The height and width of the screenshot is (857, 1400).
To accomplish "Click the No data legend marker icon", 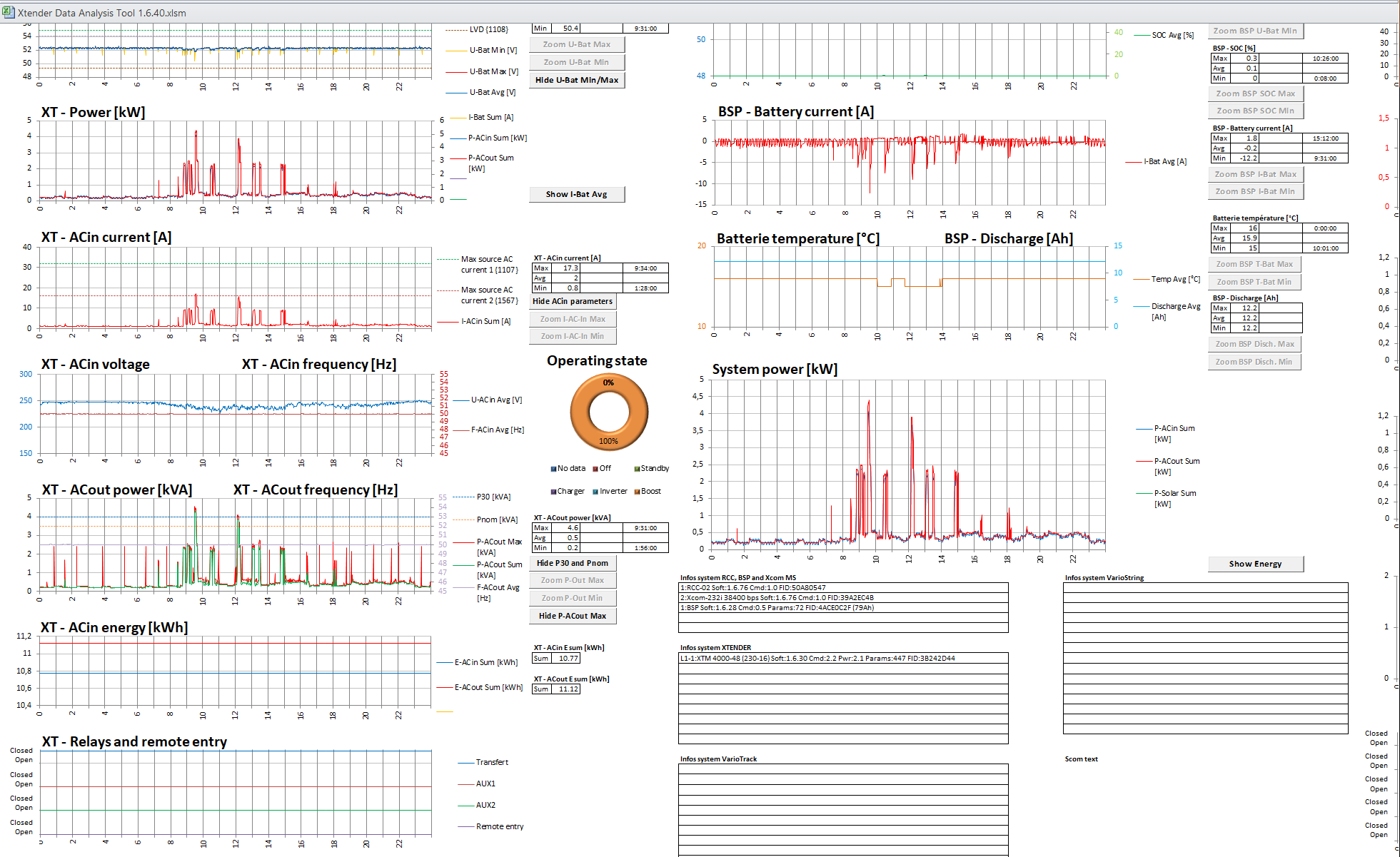I will click(553, 469).
